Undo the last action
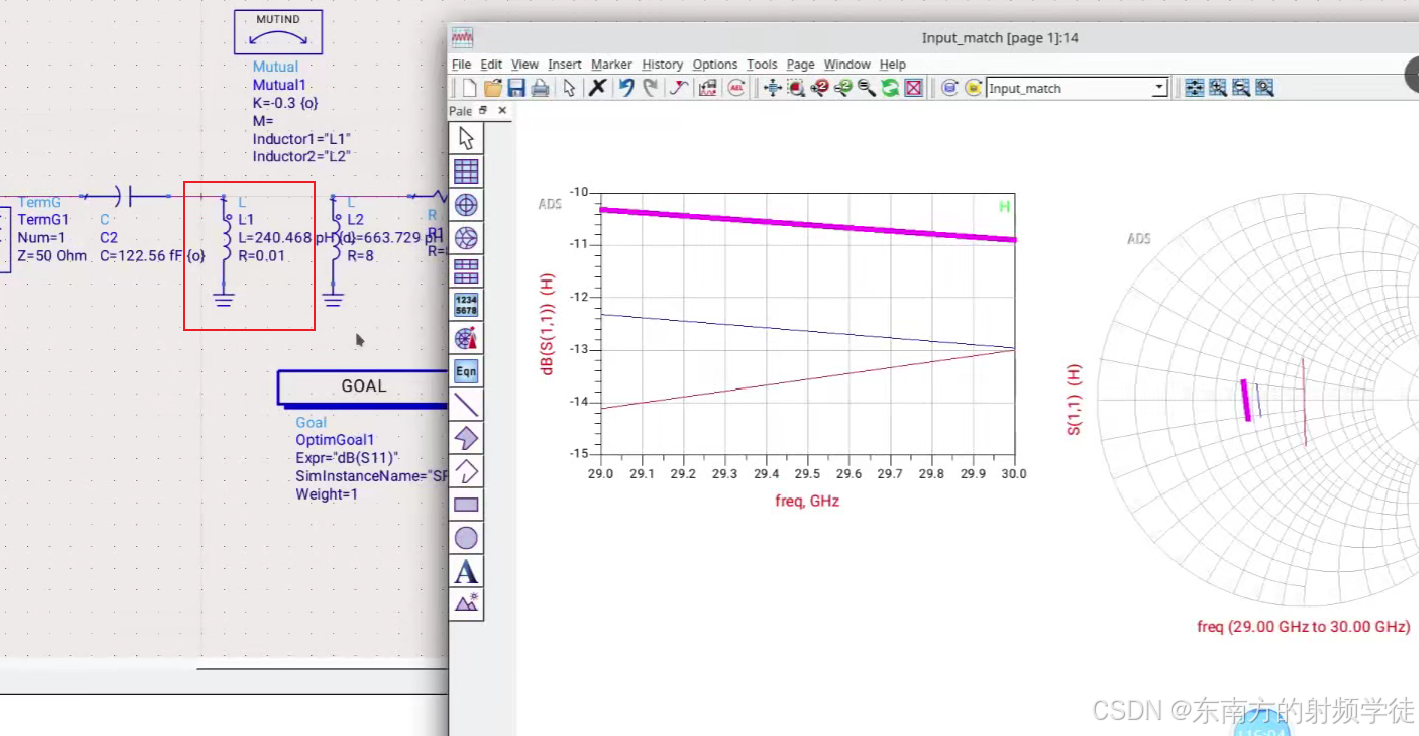This screenshot has width=1419, height=736. pos(626,88)
